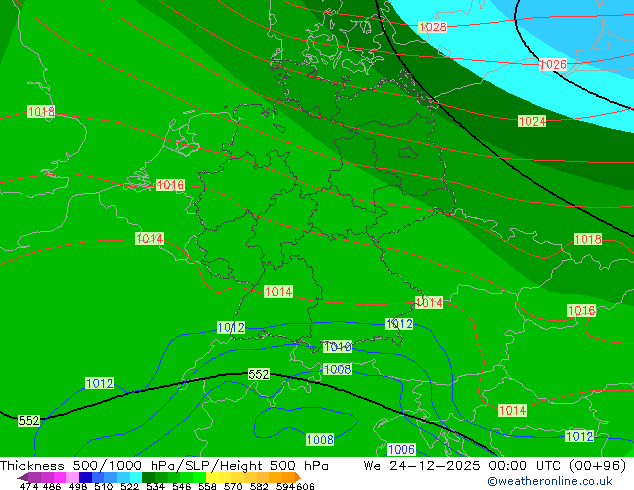
Task: Pick the cyan legend swatch near 522
Action: (x=136, y=477)
